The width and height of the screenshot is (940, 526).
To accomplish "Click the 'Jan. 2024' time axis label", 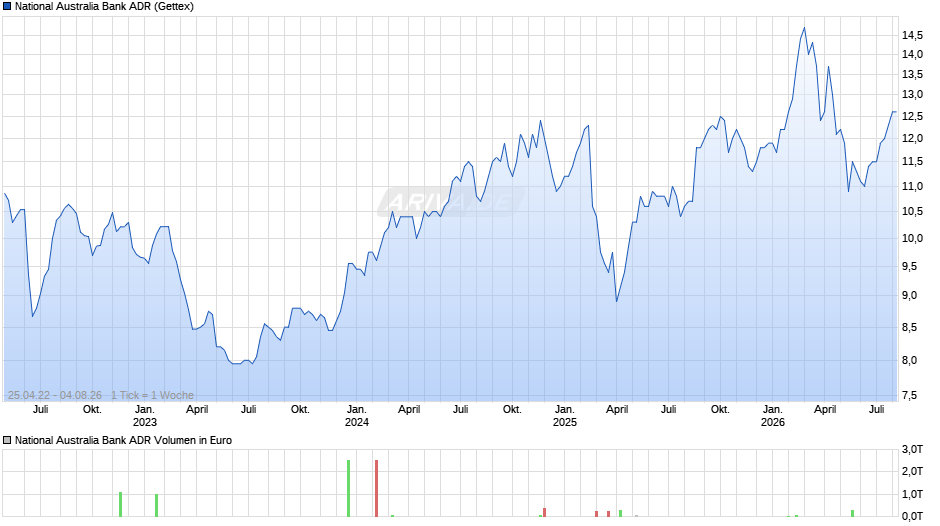I will (357, 416).
